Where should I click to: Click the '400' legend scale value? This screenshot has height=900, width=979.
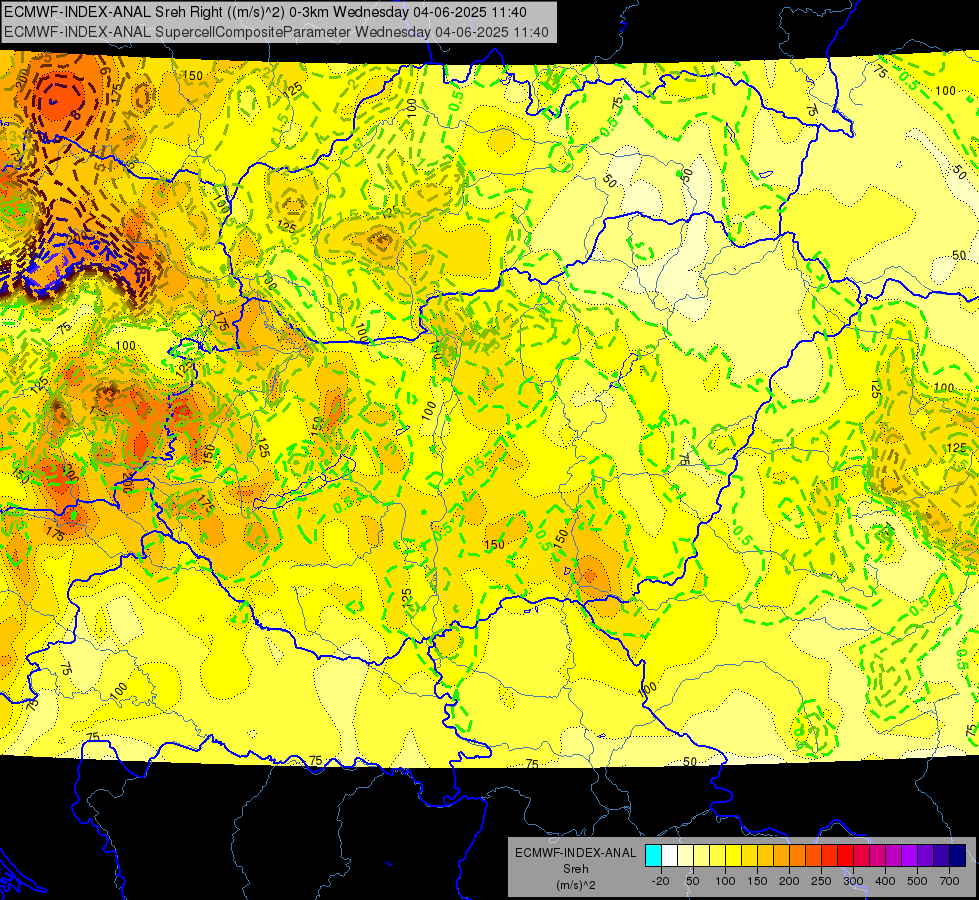click(885, 881)
